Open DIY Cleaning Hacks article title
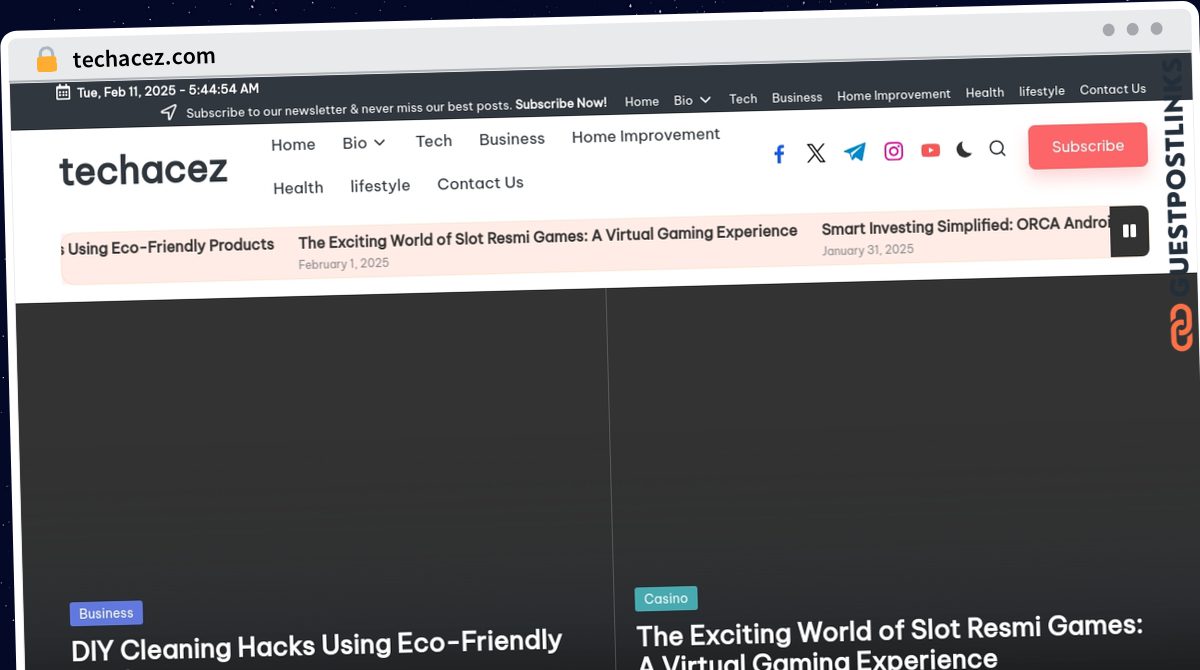 pos(316,646)
